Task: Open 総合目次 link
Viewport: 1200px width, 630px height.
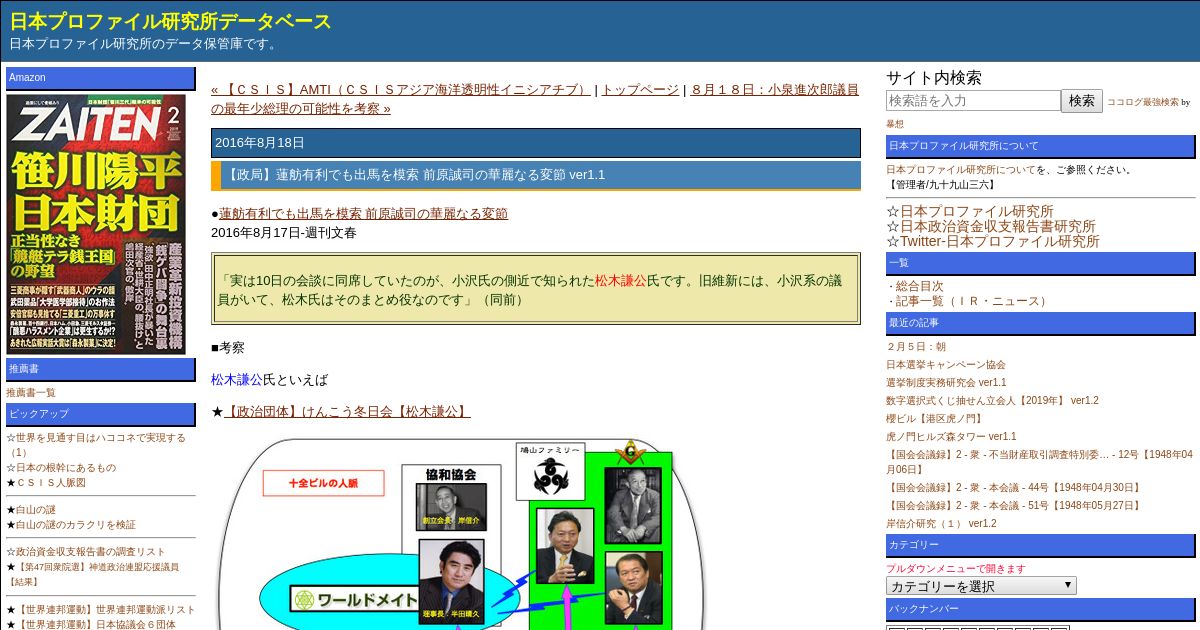Action: pyautogui.click(x=919, y=286)
